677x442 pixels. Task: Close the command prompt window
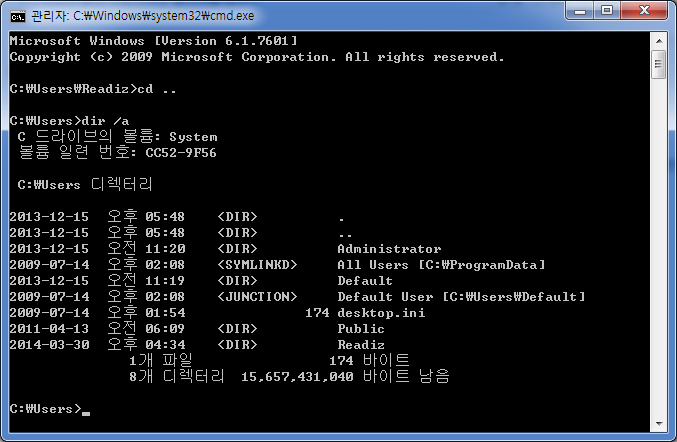[x=644, y=10]
